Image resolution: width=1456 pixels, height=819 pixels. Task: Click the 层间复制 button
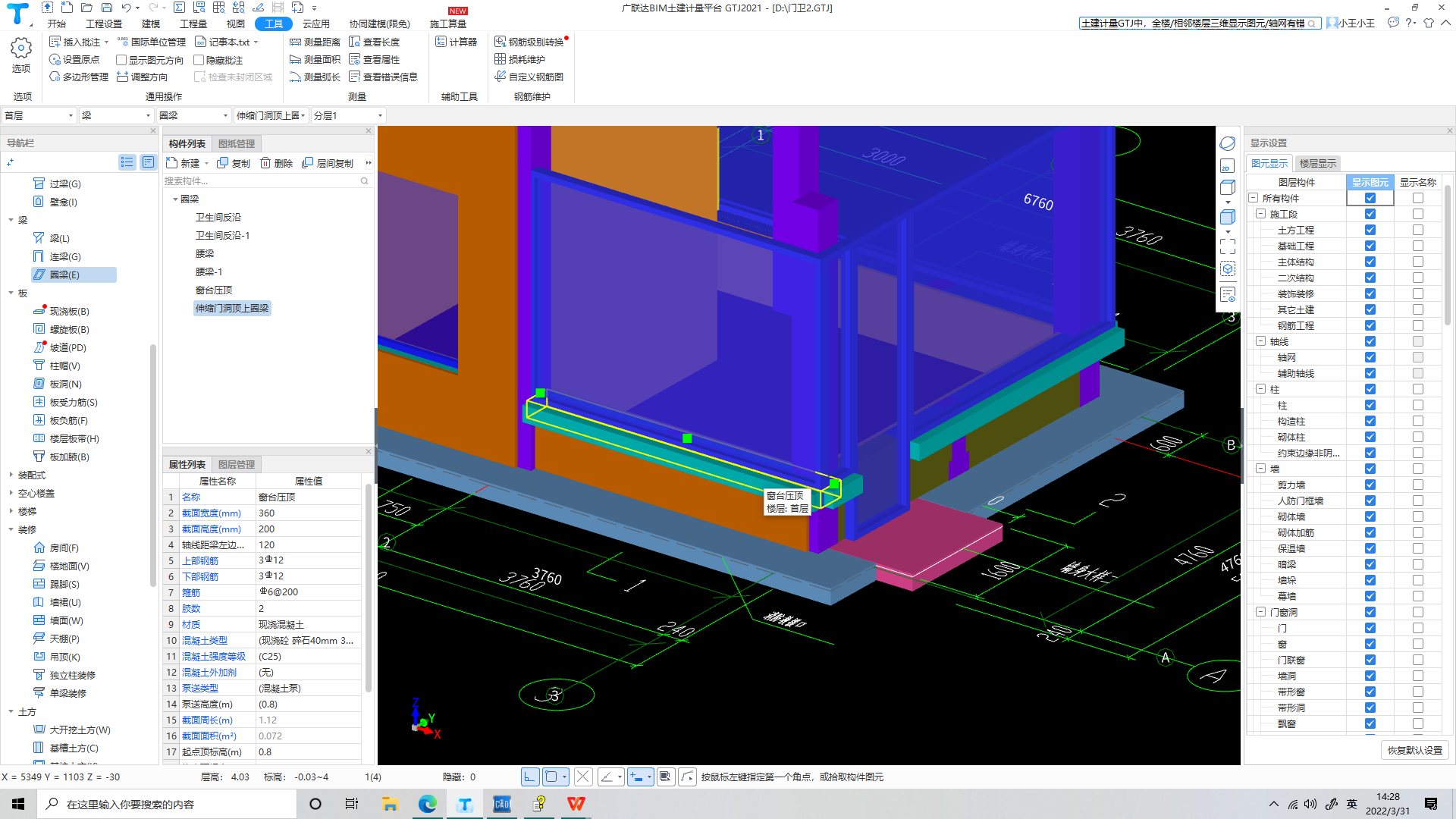pyautogui.click(x=328, y=163)
